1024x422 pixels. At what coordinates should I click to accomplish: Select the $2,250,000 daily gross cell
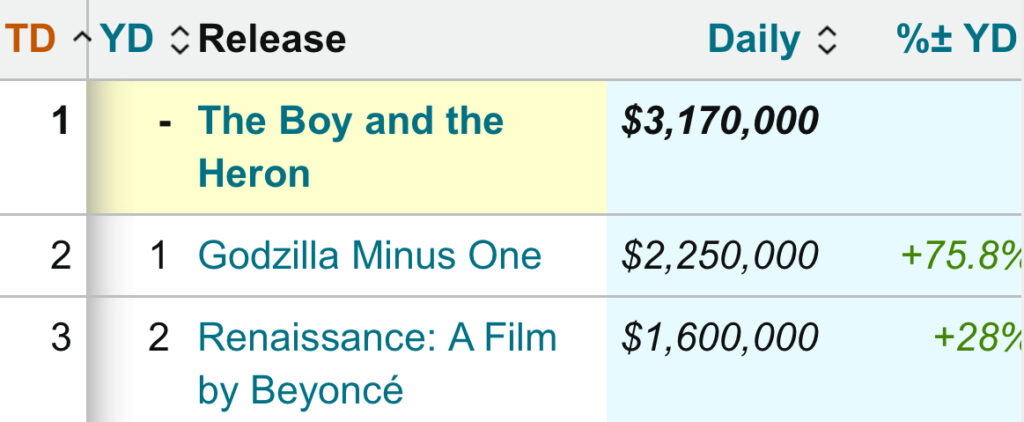point(720,255)
